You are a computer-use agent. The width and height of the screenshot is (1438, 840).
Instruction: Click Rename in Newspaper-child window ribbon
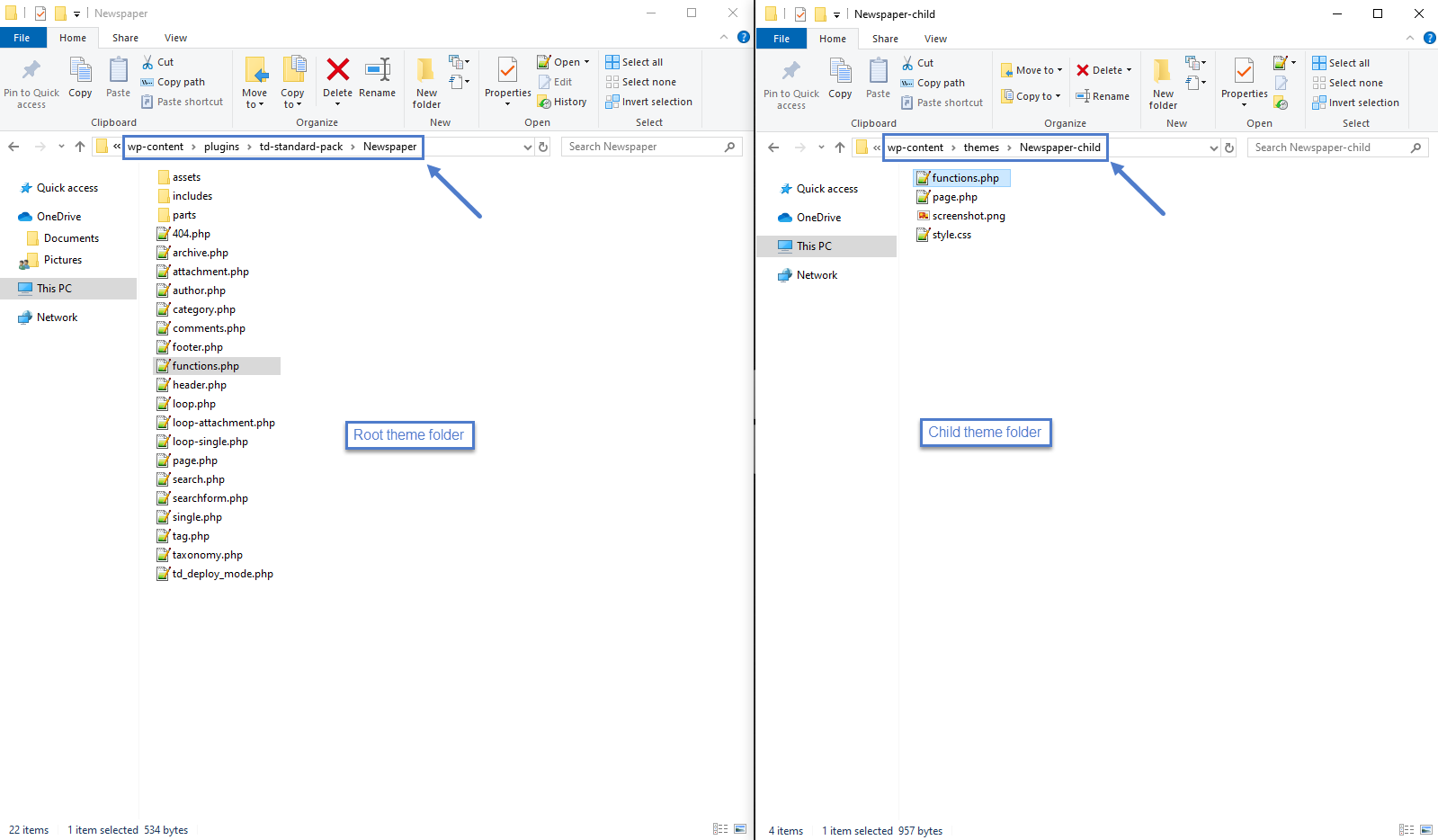click(1103, 96)
